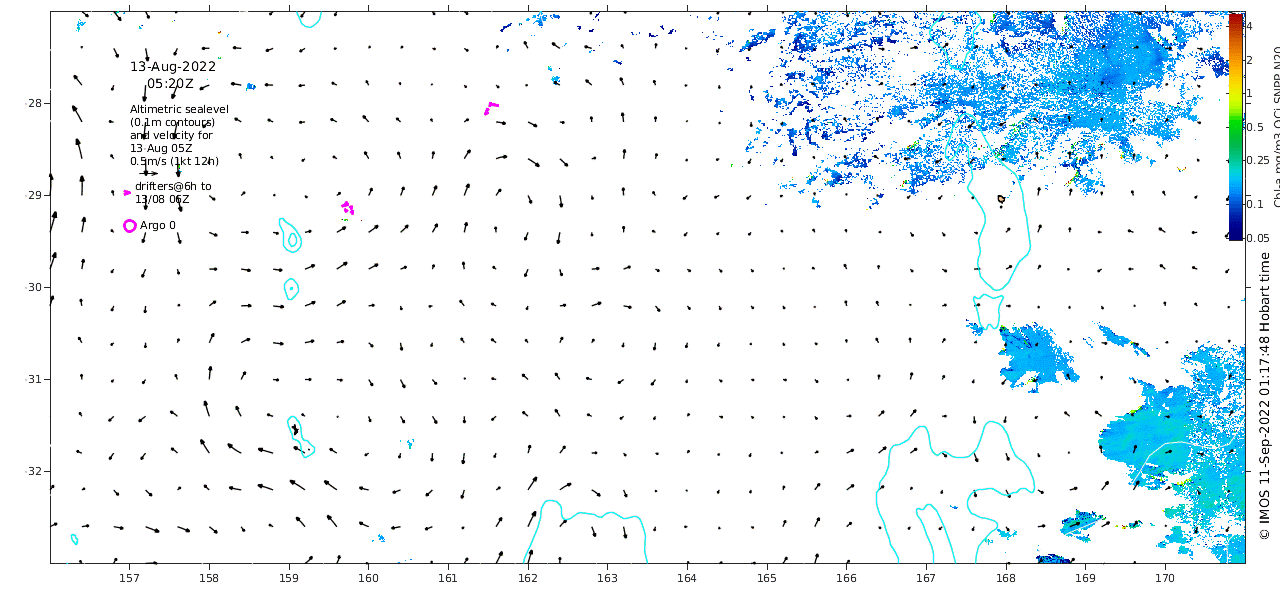Image resolution: width=1280 pixels, height=590 pixels.
Task: Click latitude tick label -30
Action: (x=33, y=287)
